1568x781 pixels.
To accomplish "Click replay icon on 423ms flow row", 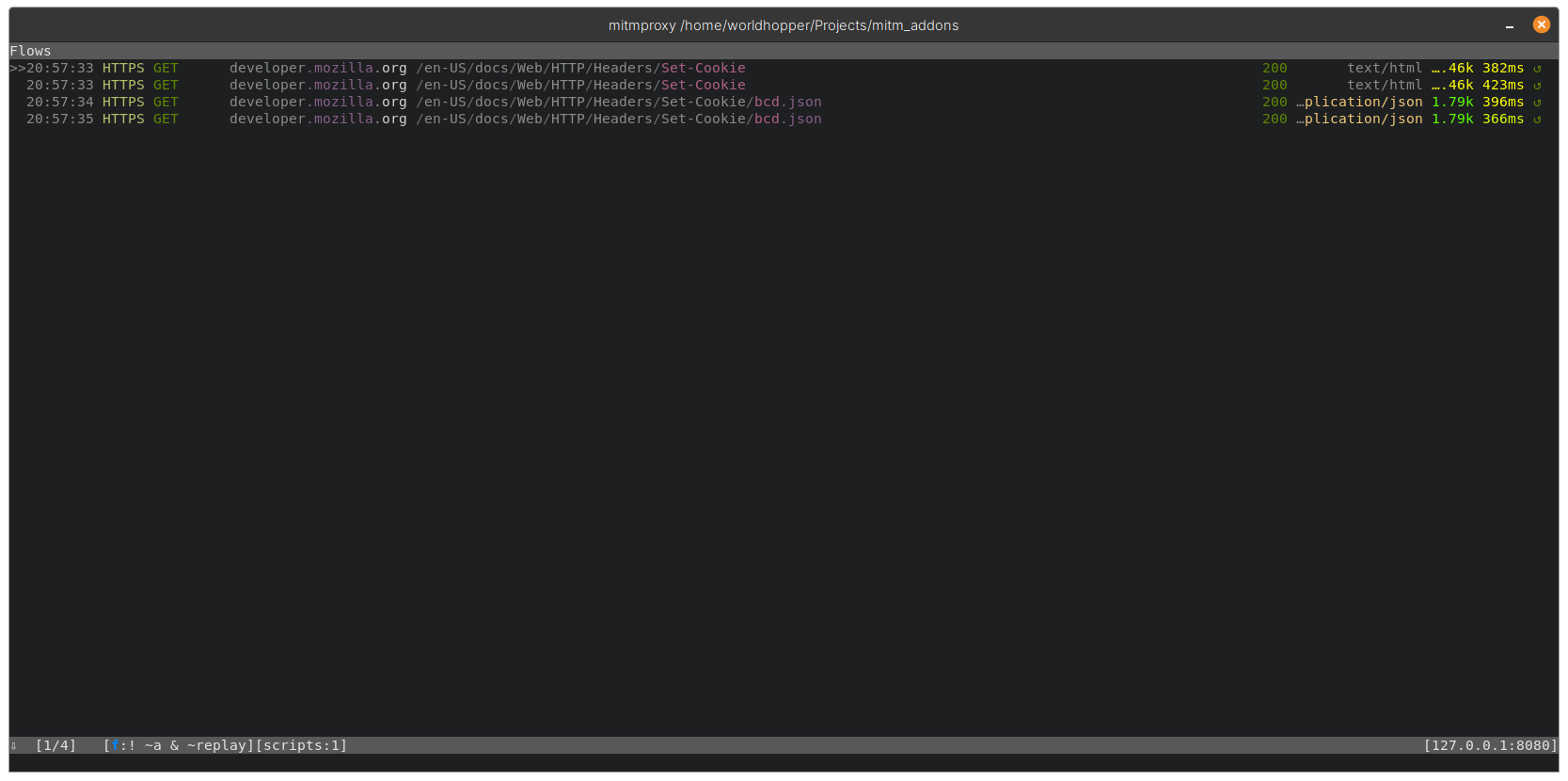I will pos(1537,86).
